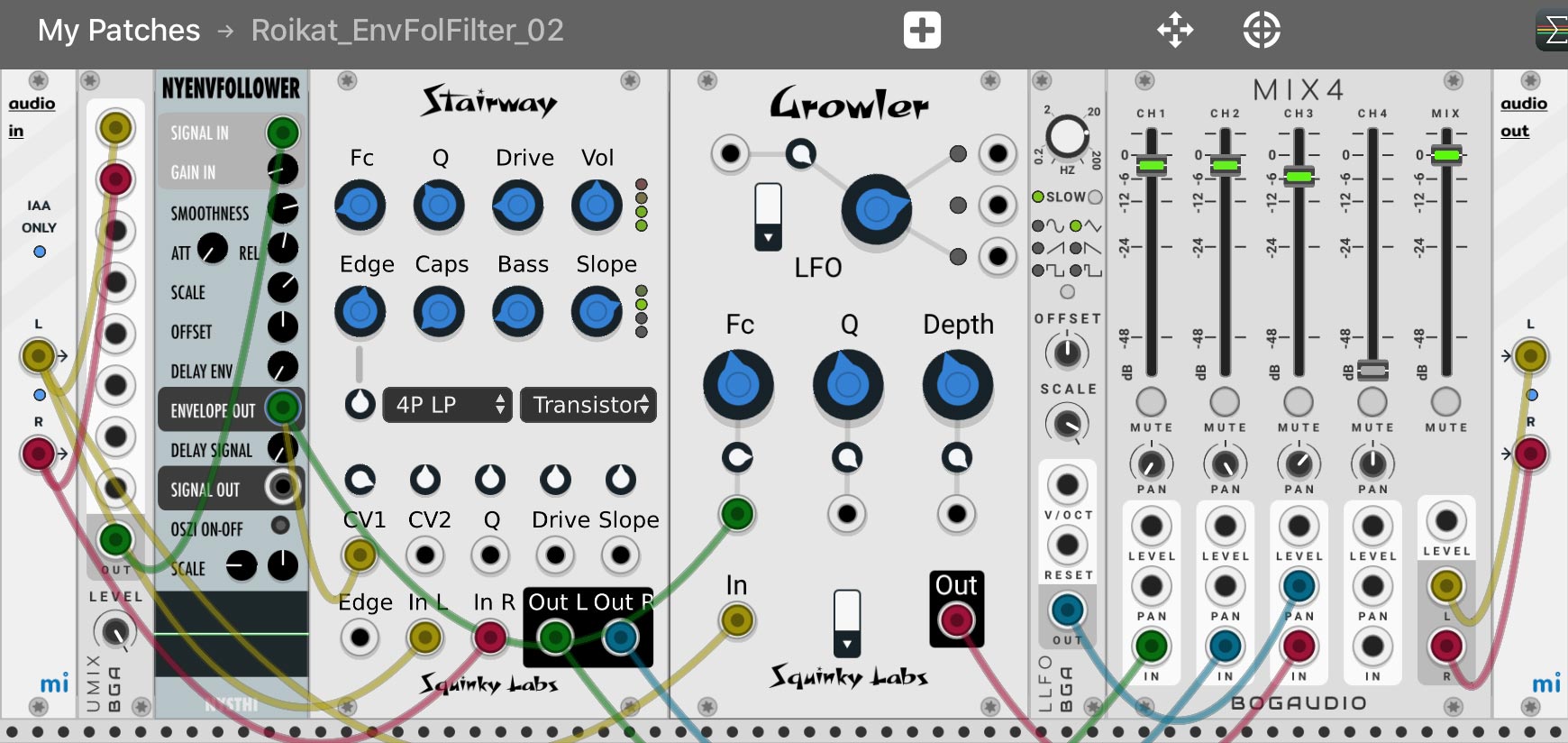This screenshot has height=743, width=1568.
Task: Click the CH1 fader handle on MIX4
Action: (x=1151, y=165)
